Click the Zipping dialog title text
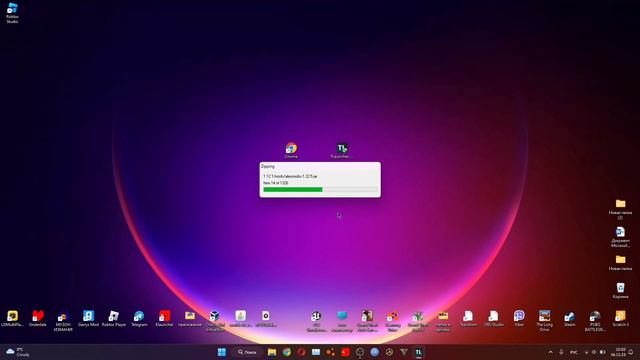 click(x=268, y=167)
